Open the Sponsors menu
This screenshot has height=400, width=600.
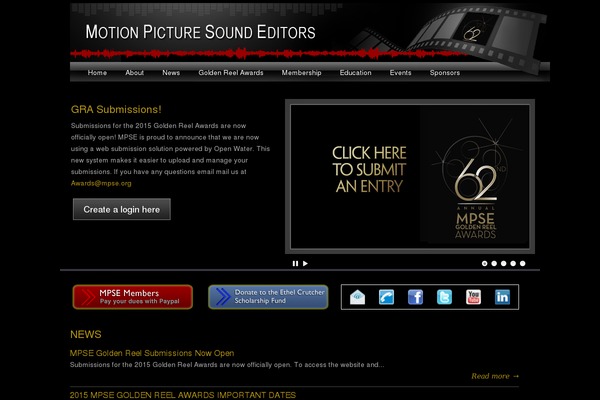(x=445, y=73)
